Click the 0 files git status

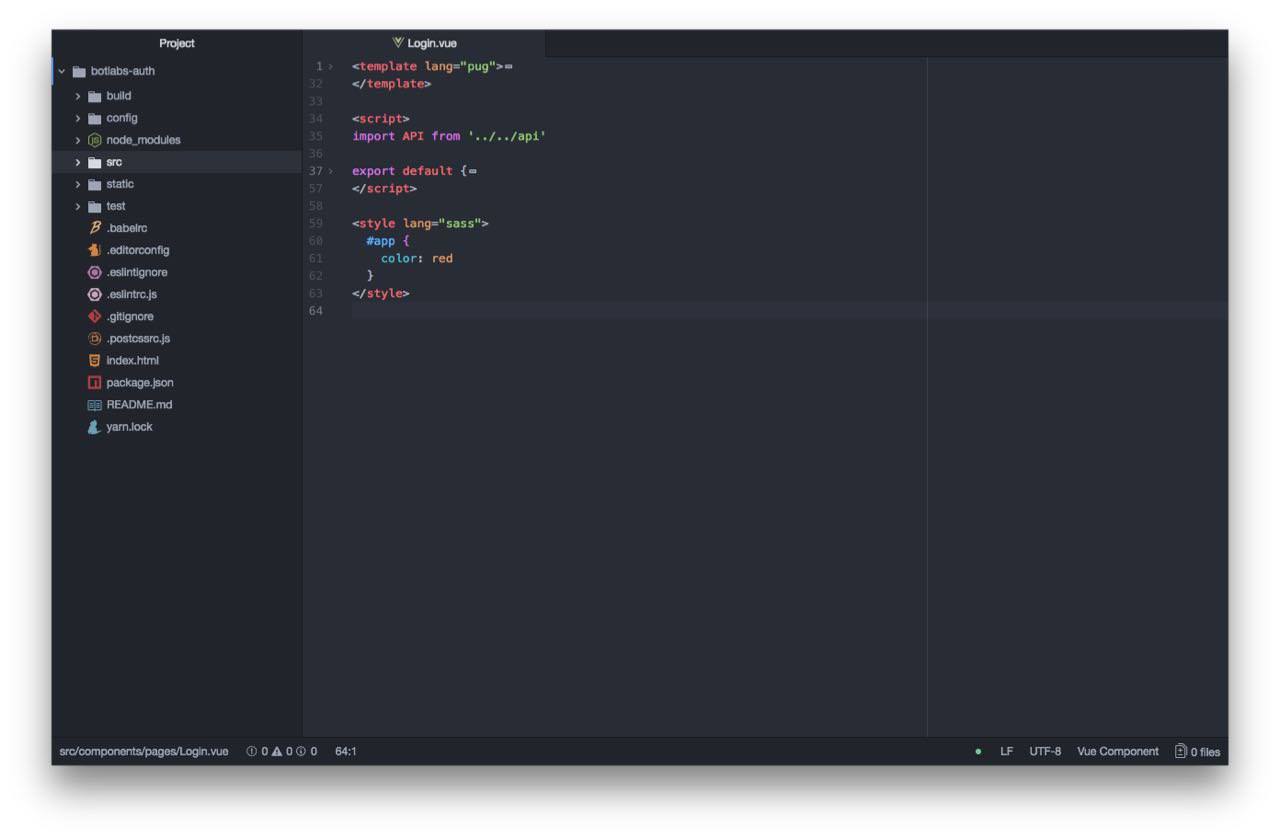[x=1205, y=752]
